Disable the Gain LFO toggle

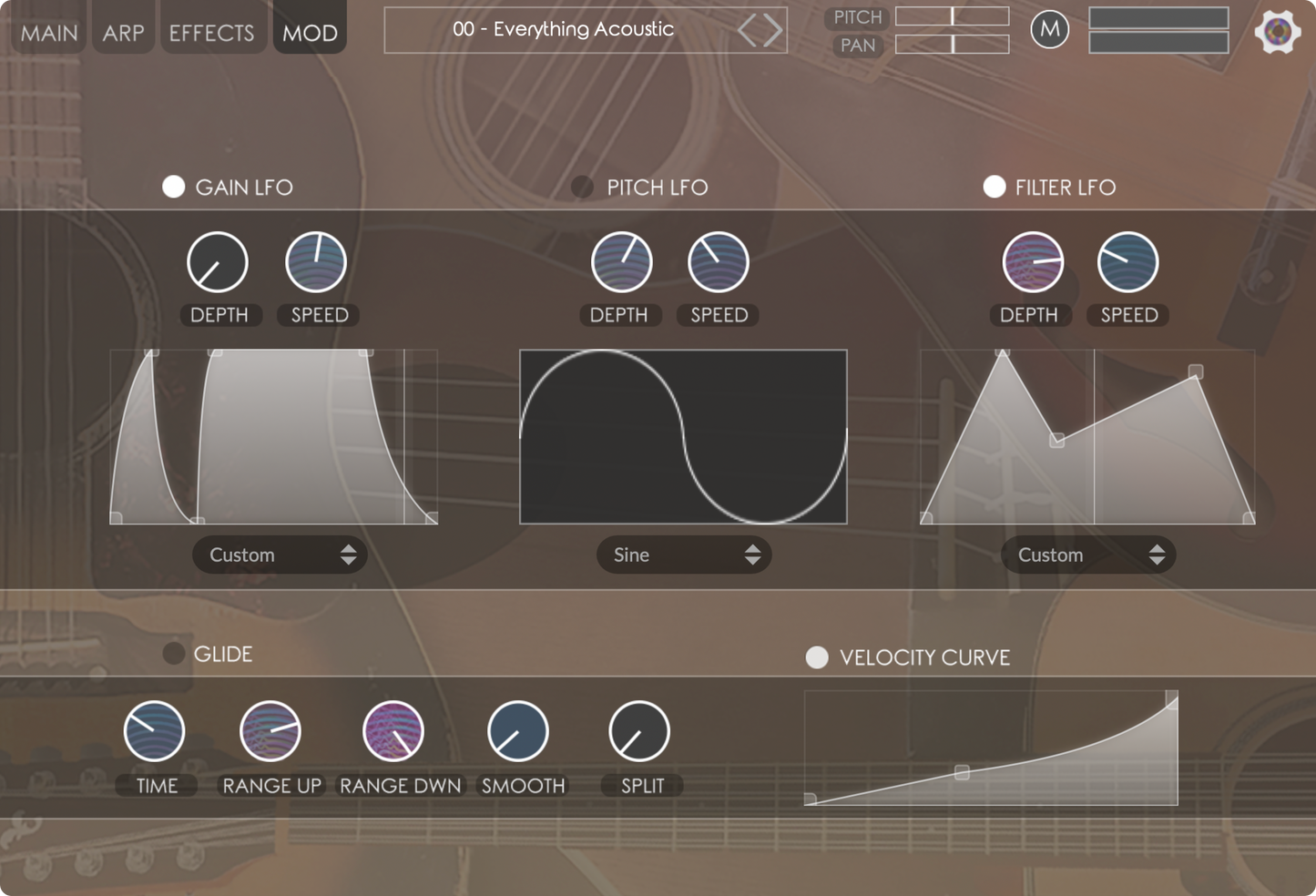[173, 187]
